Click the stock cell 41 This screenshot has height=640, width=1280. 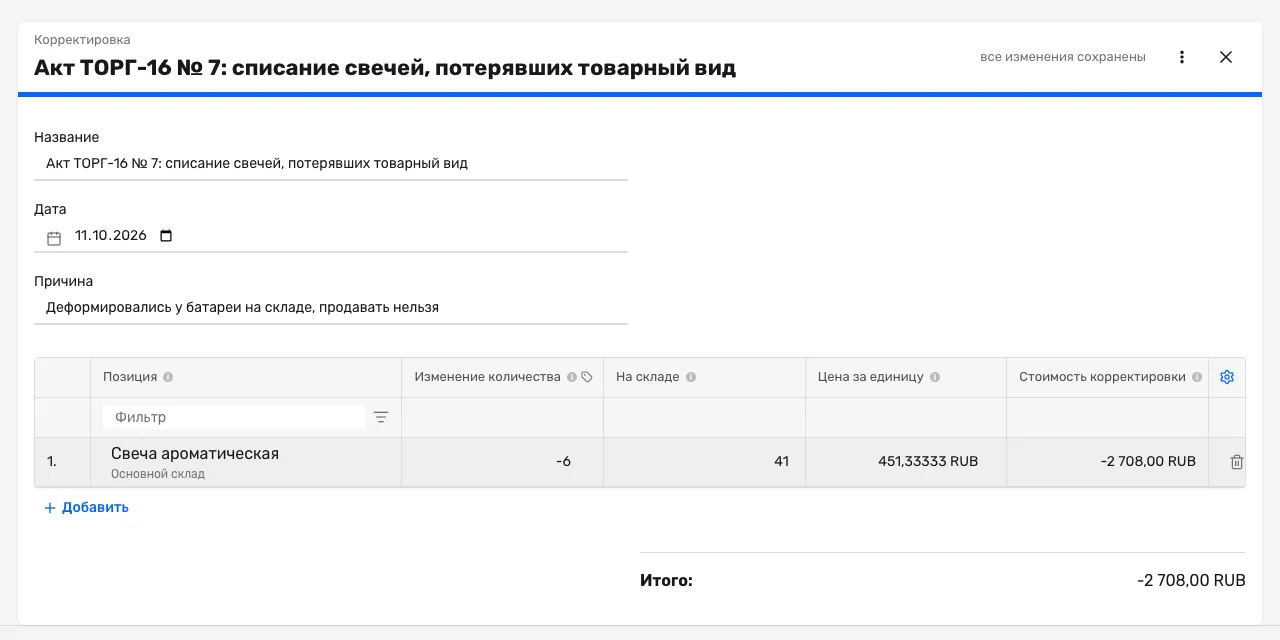pos(705,462)
